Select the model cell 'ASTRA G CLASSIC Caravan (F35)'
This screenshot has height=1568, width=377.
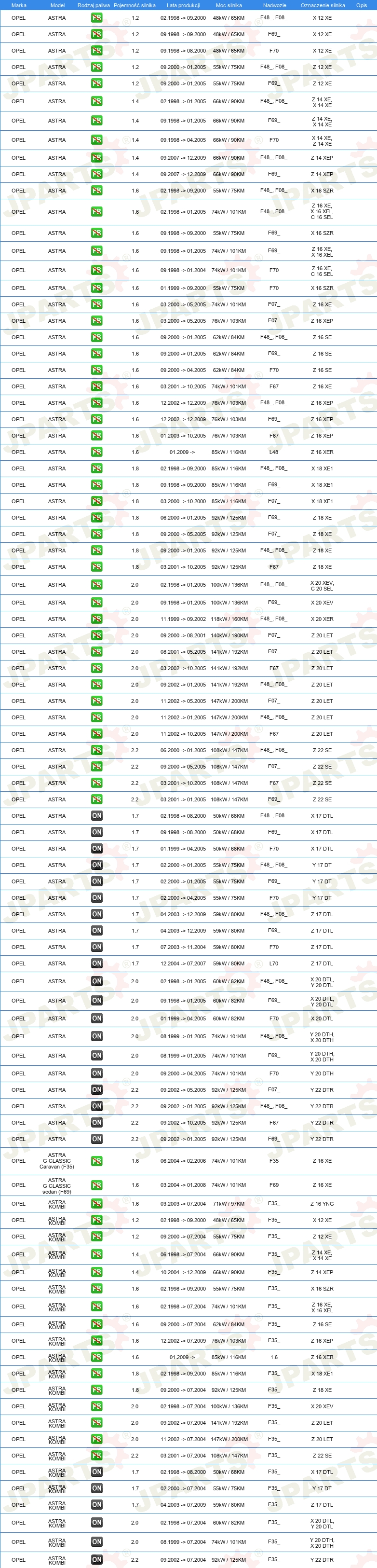(x=57, y=1161)
